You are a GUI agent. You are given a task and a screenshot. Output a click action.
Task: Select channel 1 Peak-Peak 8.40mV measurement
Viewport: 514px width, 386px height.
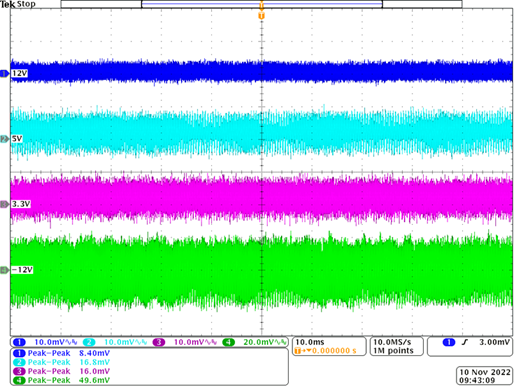(x=61, y=353)
